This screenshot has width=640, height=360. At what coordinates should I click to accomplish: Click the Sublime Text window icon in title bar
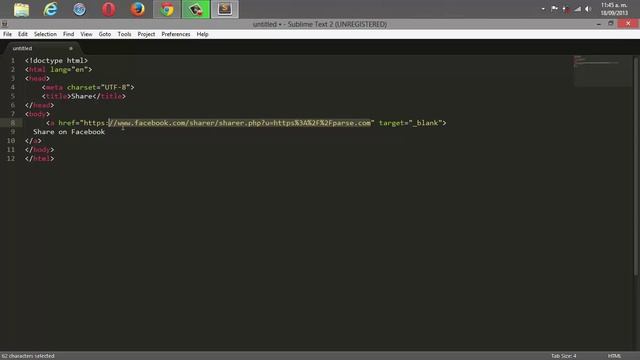click(x=4, y=24)
